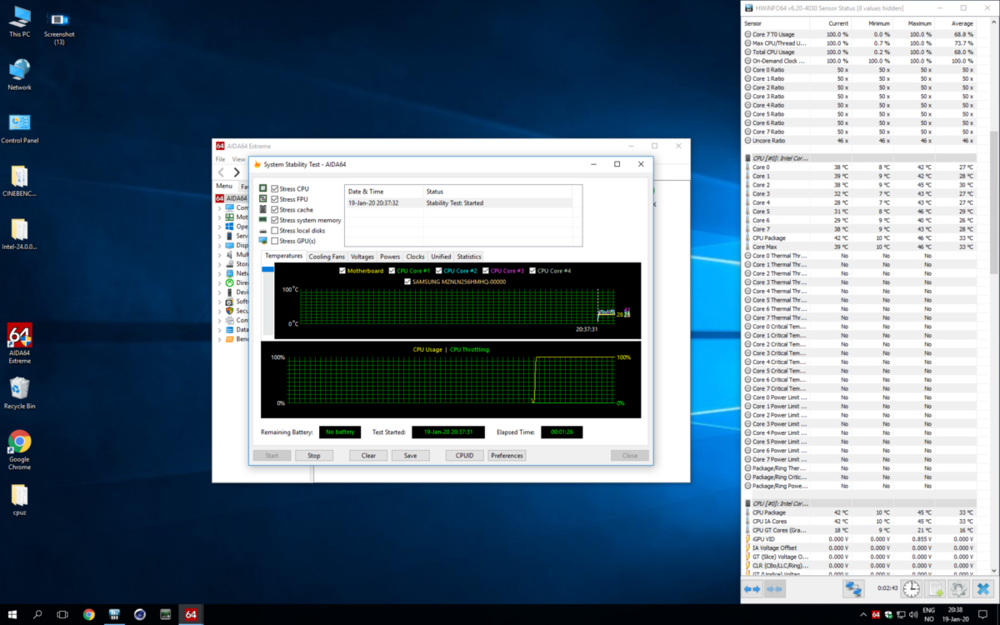Enable Stress GPU(s)
The height and width of the screenshot is (625, 1000).
click(275, 241)
